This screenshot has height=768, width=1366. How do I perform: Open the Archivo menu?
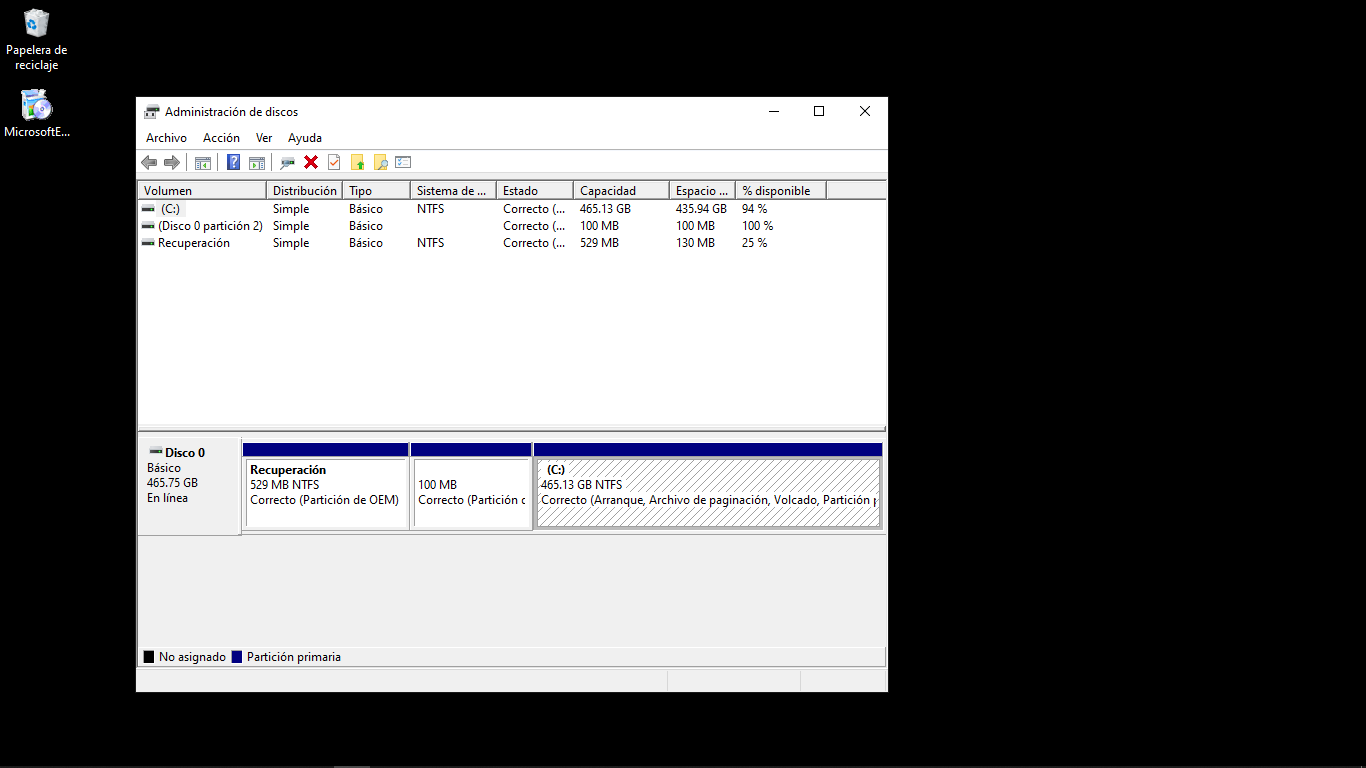click(x=166, y=138)
